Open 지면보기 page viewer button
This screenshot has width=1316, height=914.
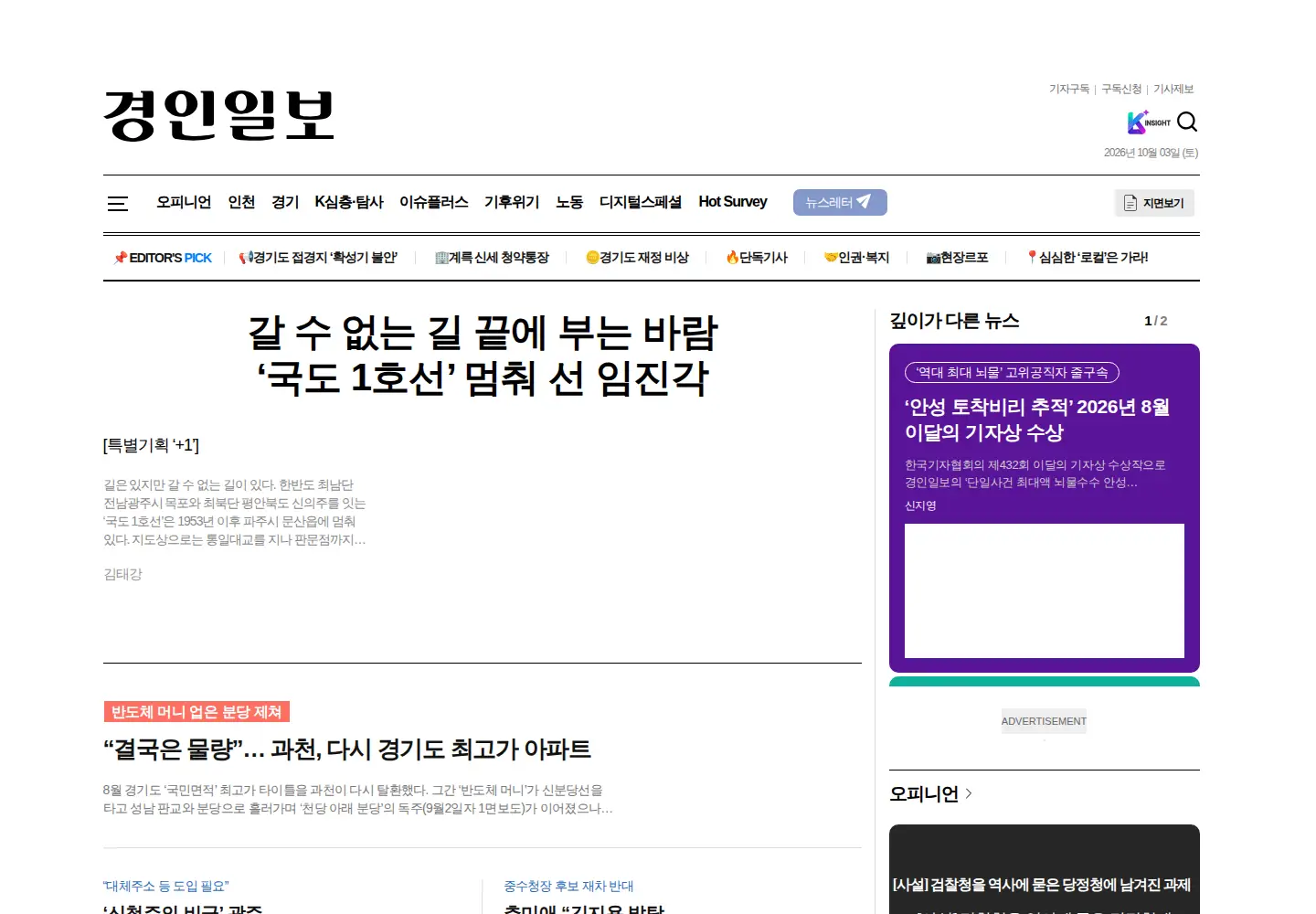pos(1154,203)
